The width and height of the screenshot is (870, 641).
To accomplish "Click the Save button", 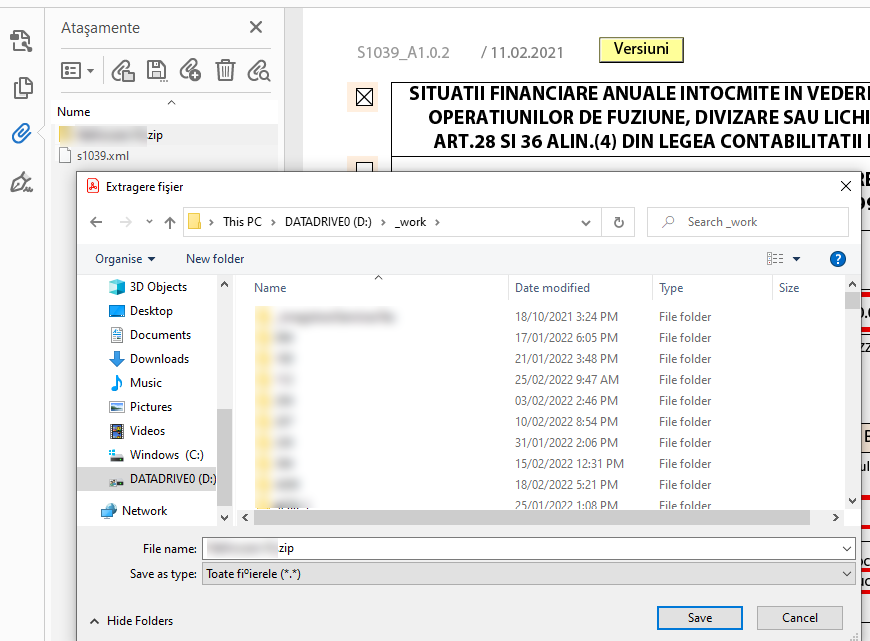I will click(x=700, y=618).
